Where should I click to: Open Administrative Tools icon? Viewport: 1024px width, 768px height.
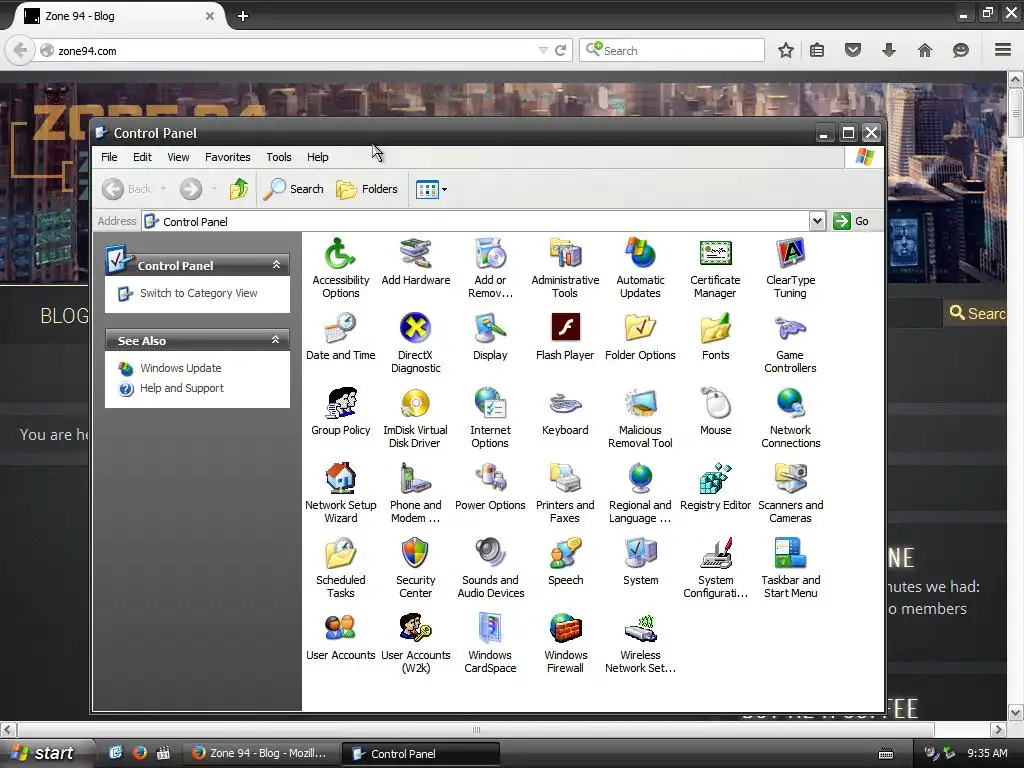click(x=565, y=268)
